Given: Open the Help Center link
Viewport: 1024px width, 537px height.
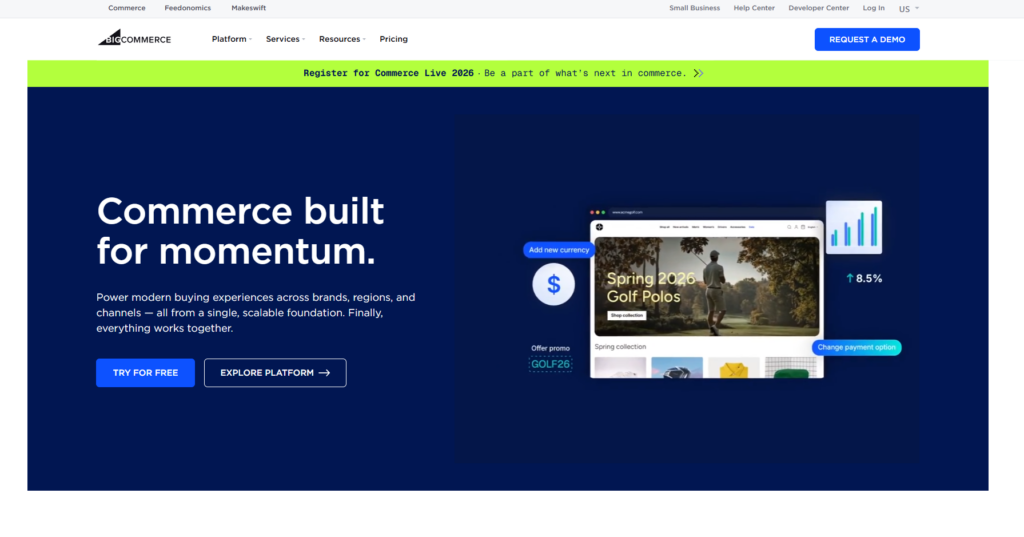Looking at the screenshot, I should pos(754,8).
